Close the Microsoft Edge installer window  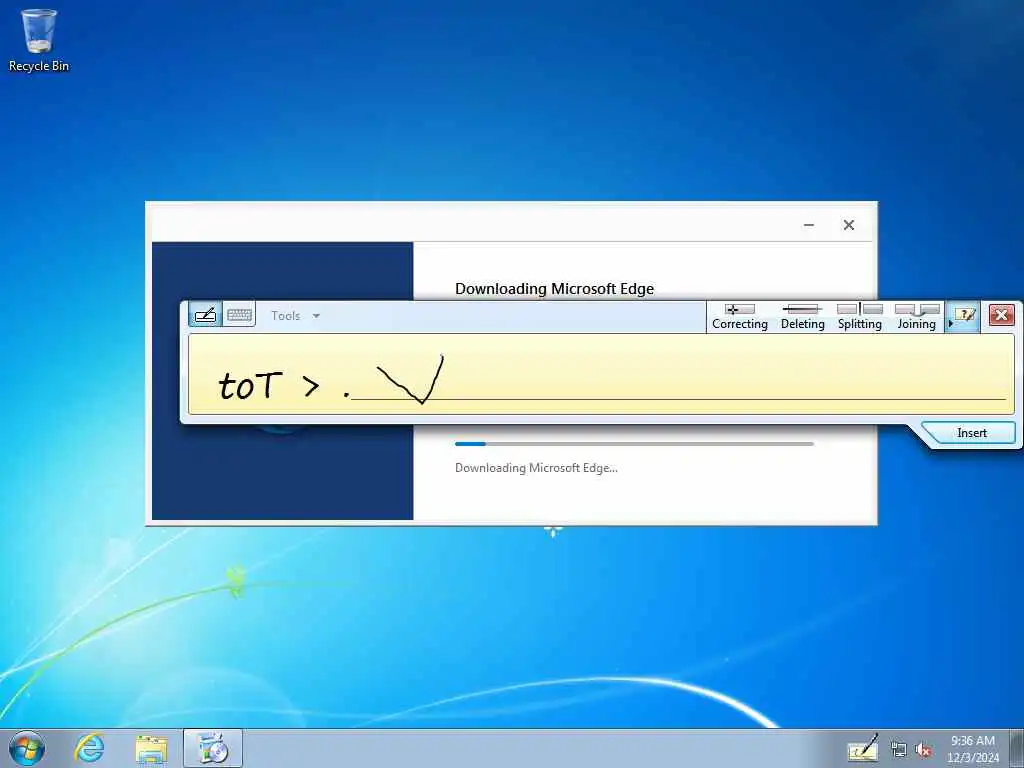point(848,225)
